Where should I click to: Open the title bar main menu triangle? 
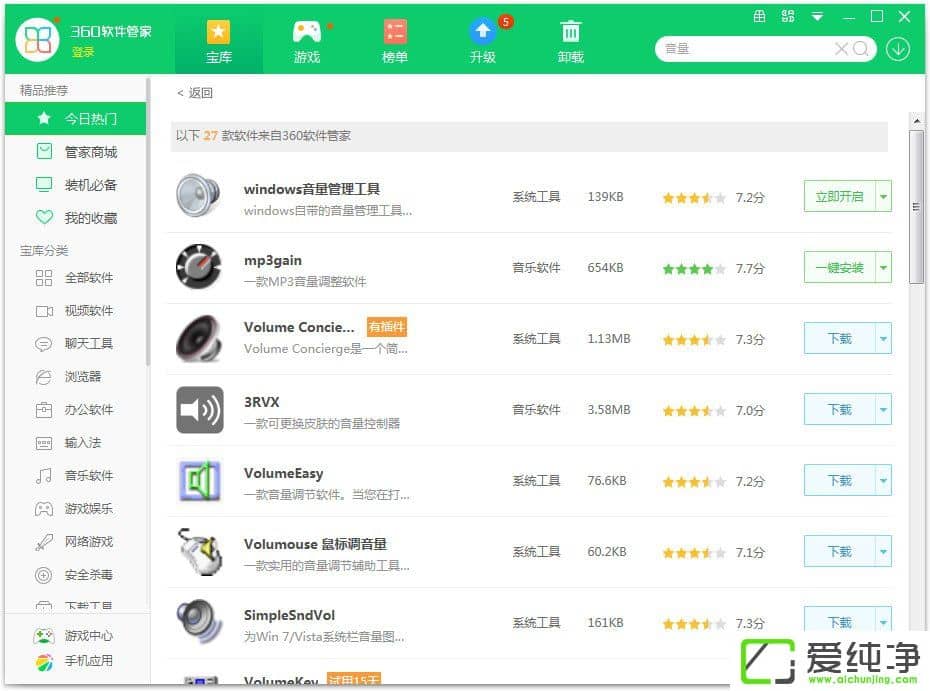(817, 16)
